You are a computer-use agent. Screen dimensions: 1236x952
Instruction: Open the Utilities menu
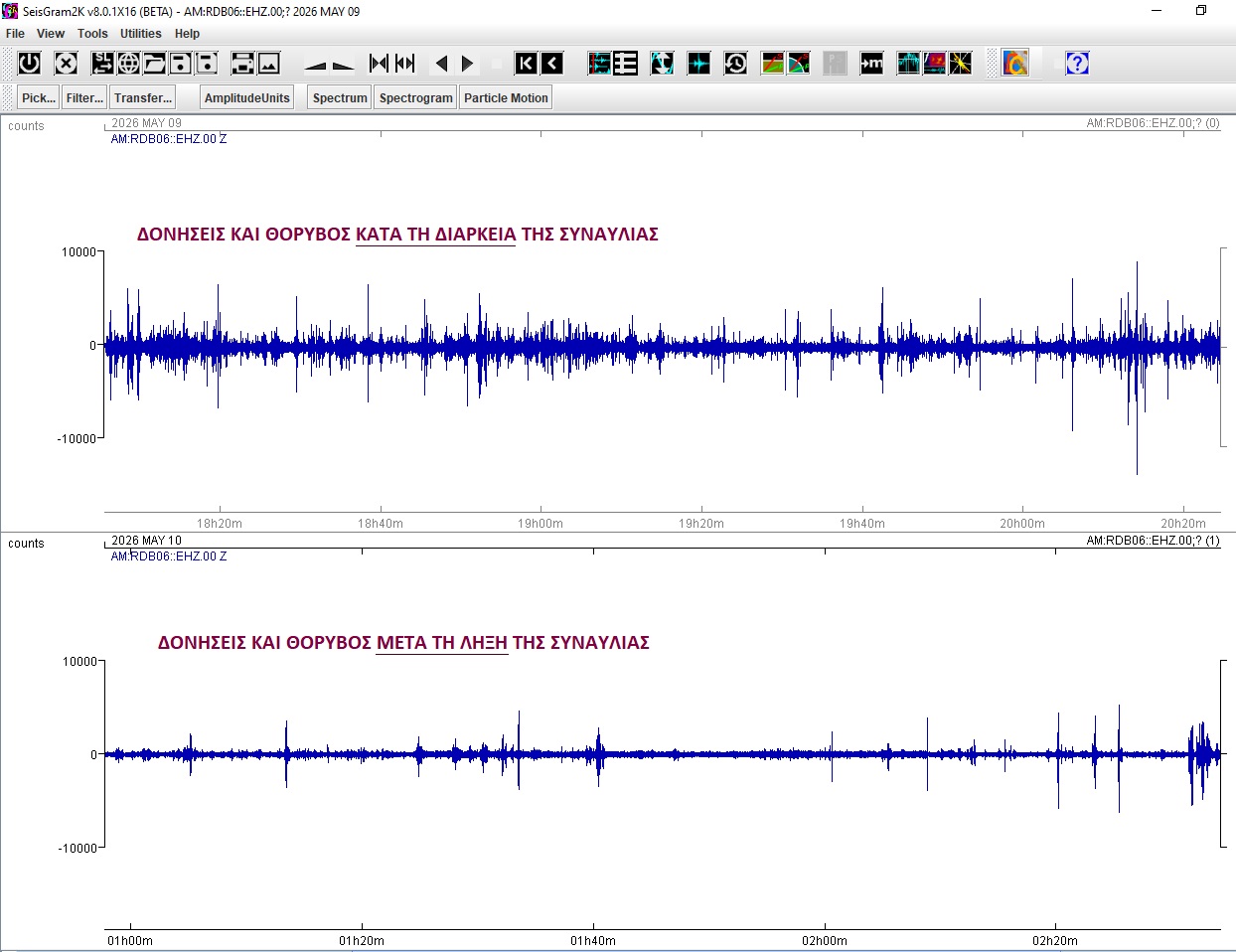(140, 34)
